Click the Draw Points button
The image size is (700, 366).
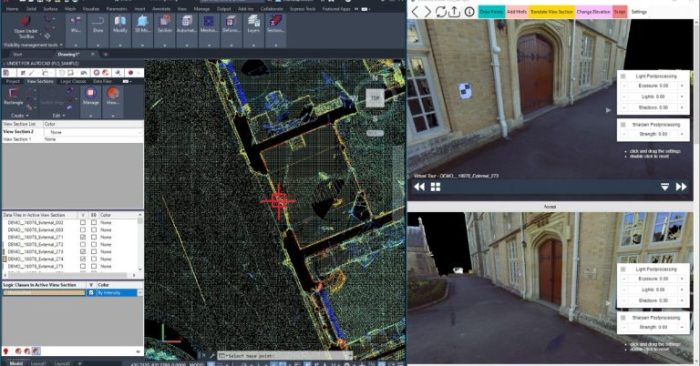tap(492, 12)
